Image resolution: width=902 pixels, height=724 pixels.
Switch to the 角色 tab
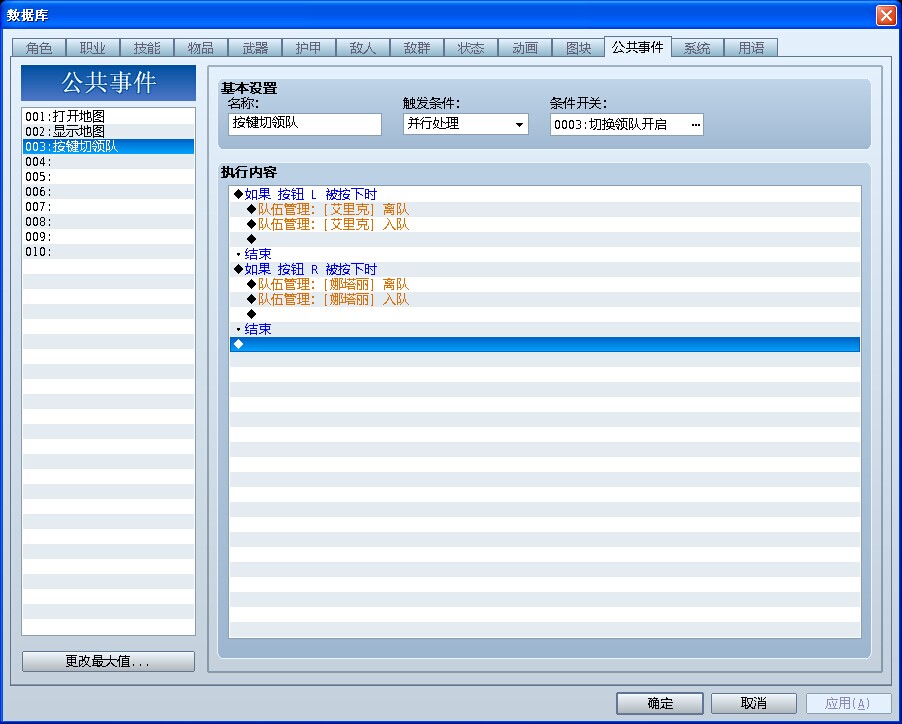[39, 47]
